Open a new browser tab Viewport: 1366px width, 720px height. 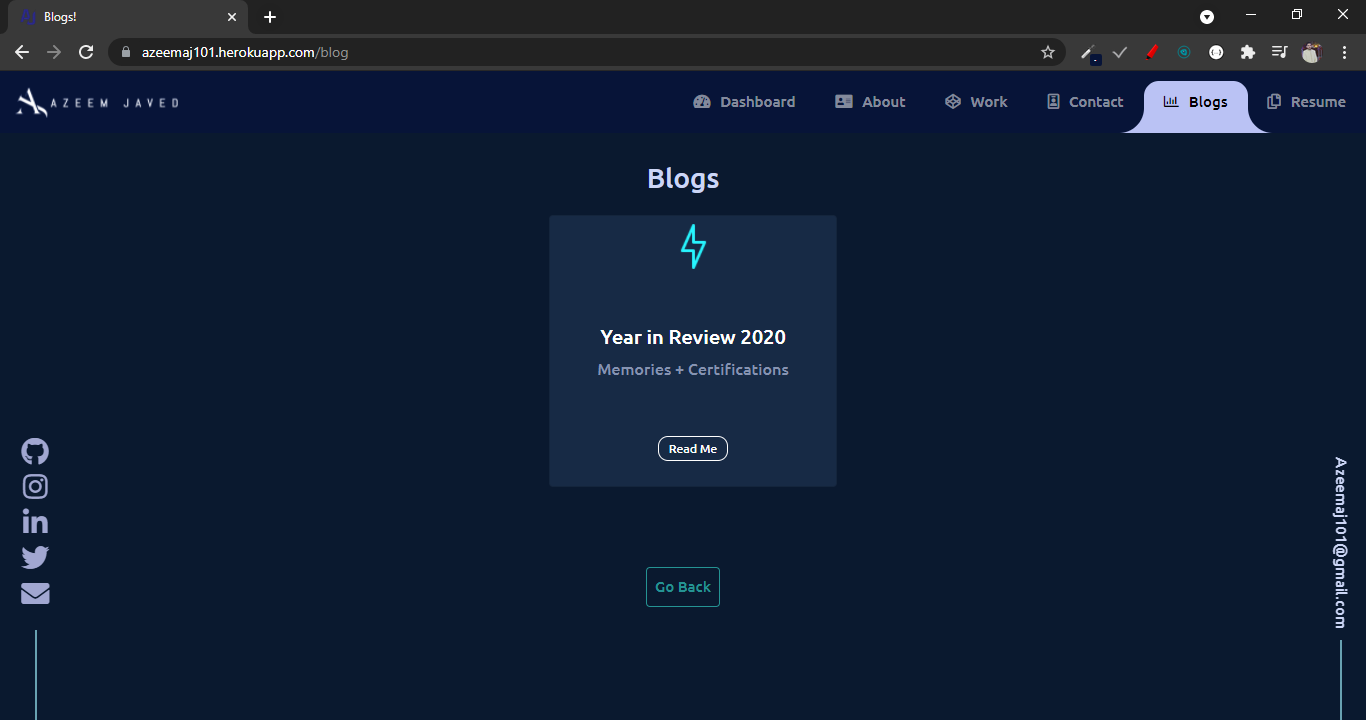point(270,17)
